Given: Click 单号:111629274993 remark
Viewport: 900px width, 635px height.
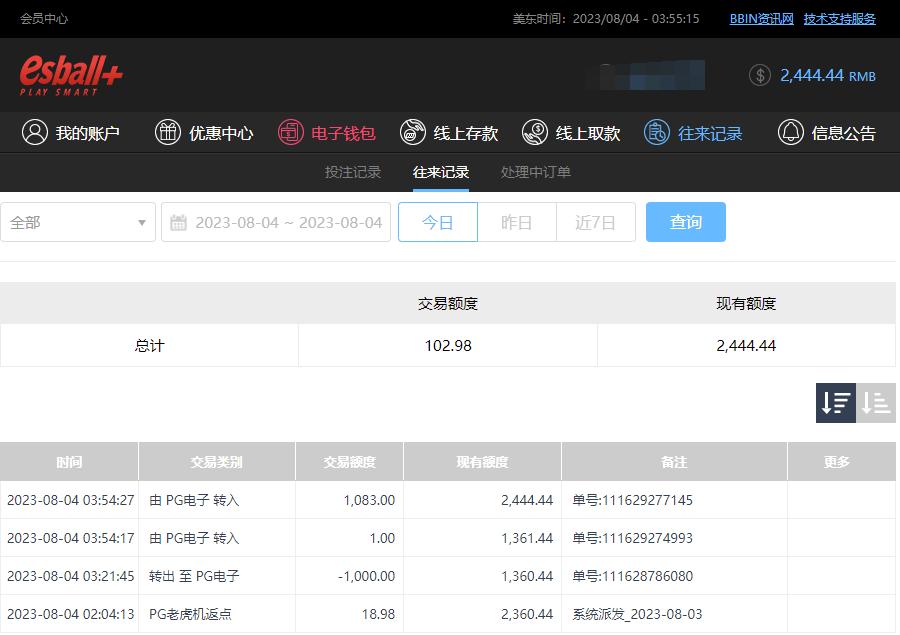Looking at the screenshot, I should (x=633, y=538).
